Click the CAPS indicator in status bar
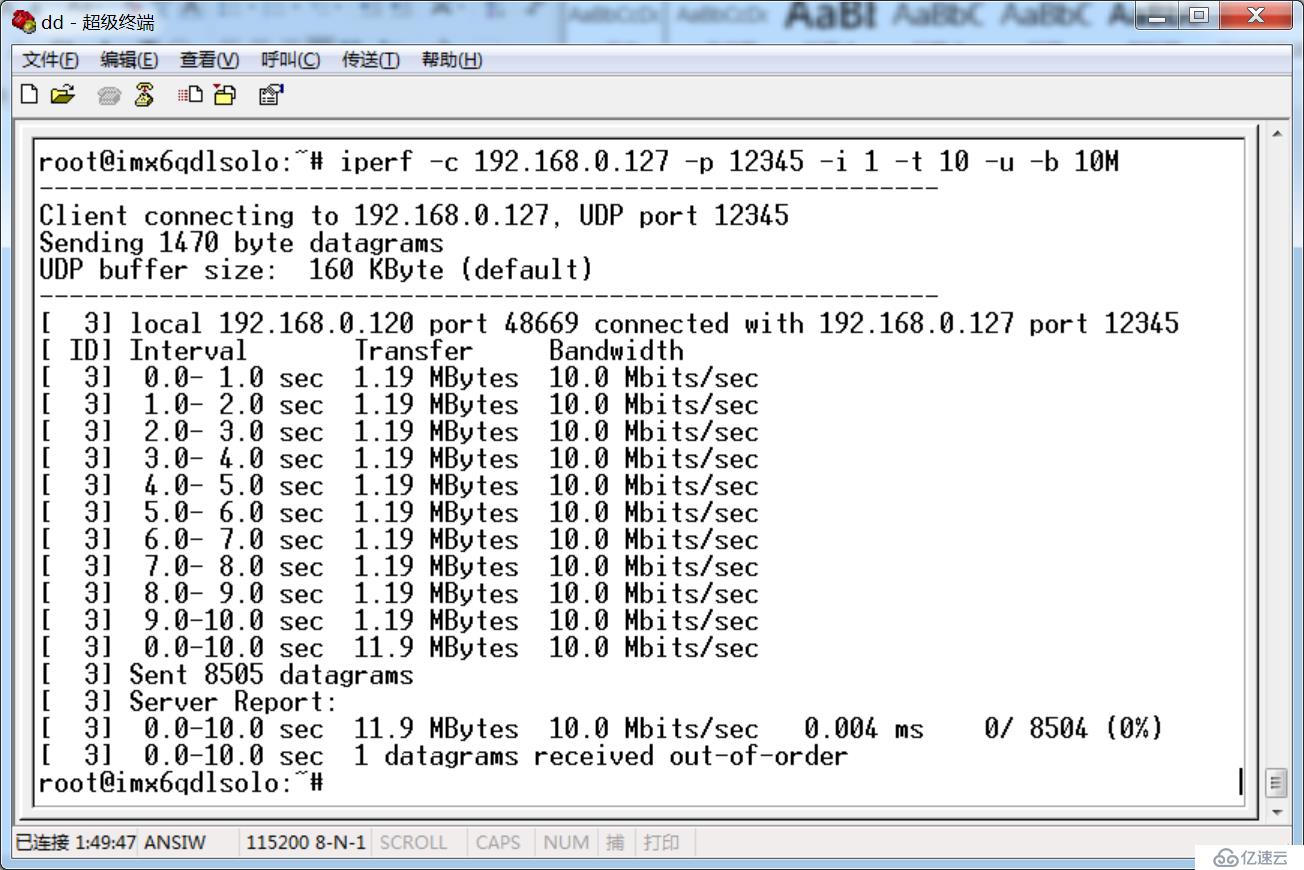The height and width of the screenshot is (870, 1304). (498, 842)
